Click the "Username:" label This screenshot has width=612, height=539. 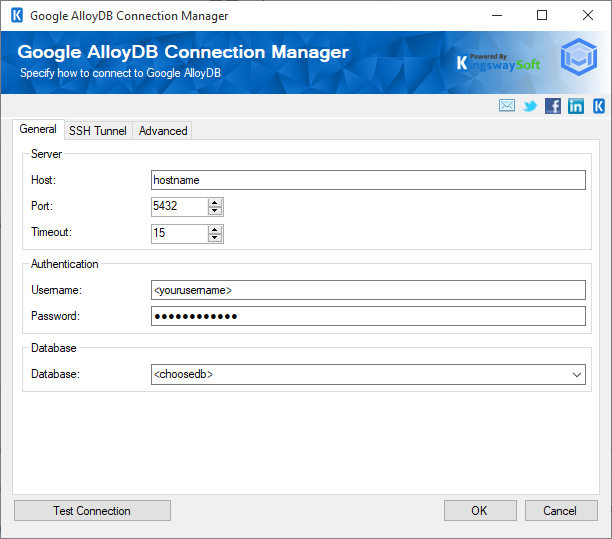pos(56,290)
